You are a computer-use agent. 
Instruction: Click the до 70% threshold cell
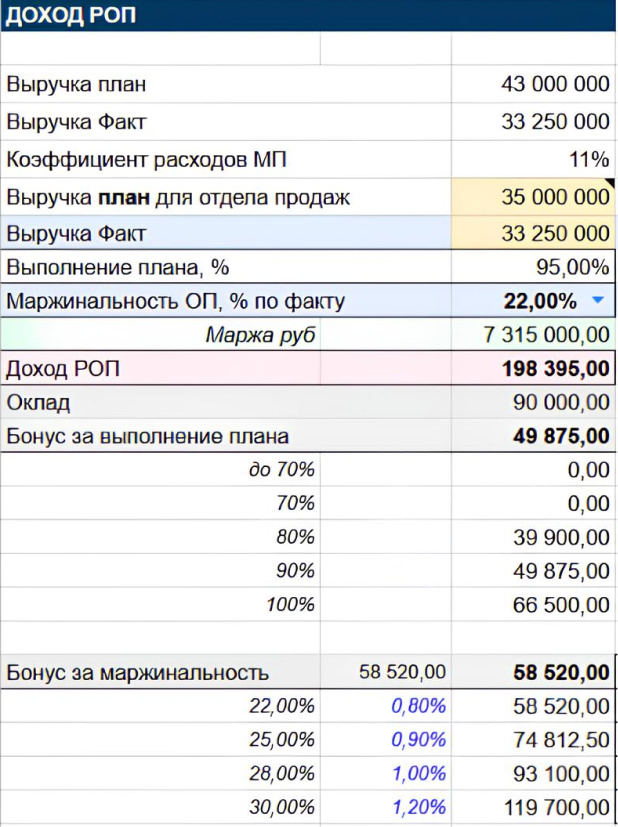(281, 470)
